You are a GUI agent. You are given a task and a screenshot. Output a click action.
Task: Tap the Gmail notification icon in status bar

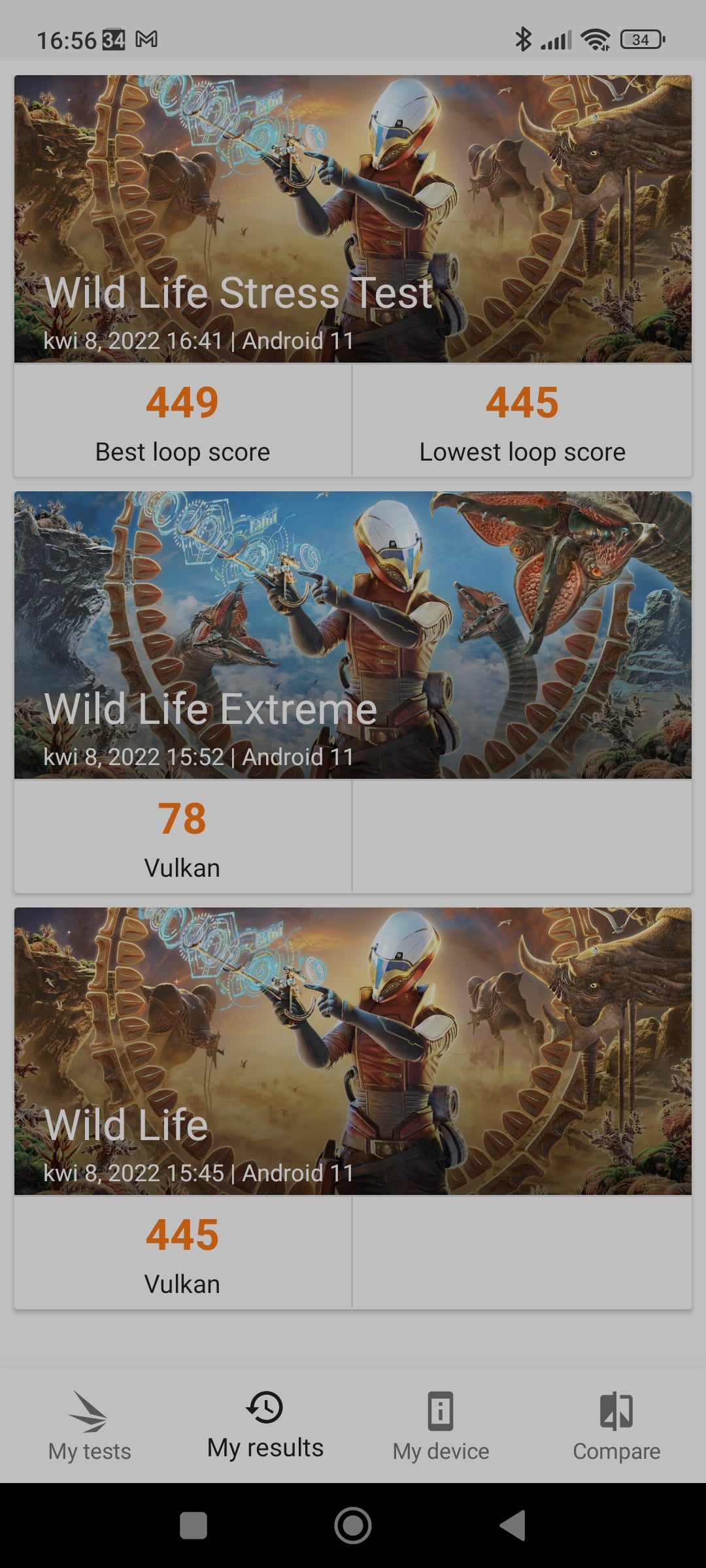click(x=146, y=40)
